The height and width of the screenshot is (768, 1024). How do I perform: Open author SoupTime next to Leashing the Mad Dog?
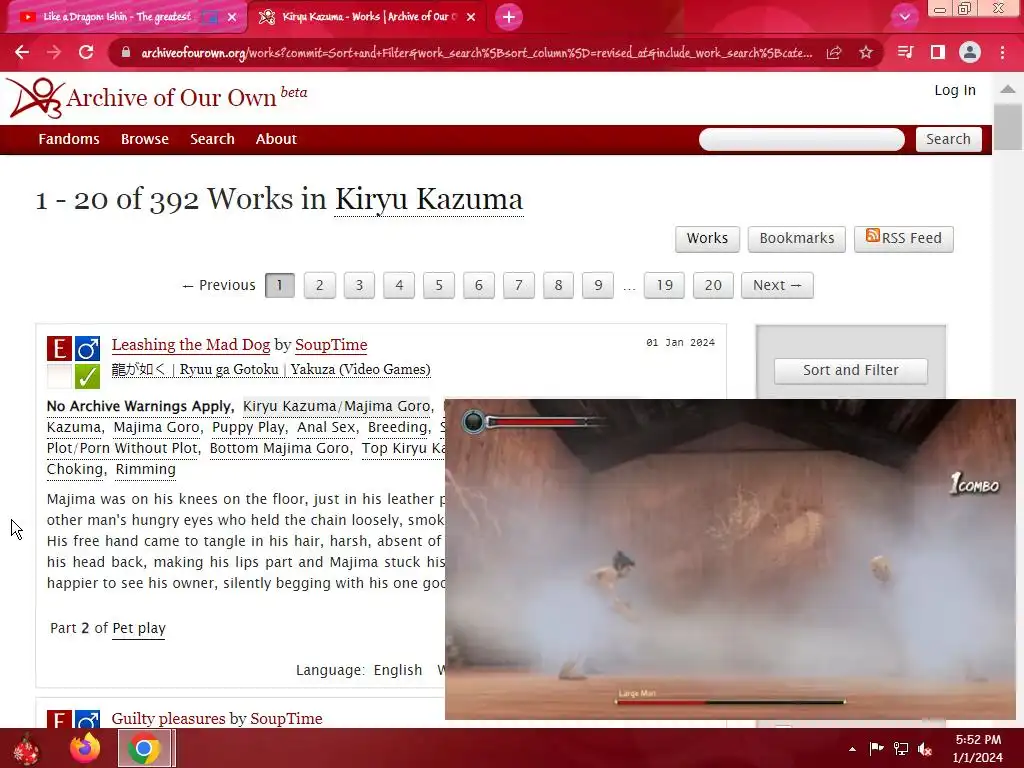tap(331, 345)
